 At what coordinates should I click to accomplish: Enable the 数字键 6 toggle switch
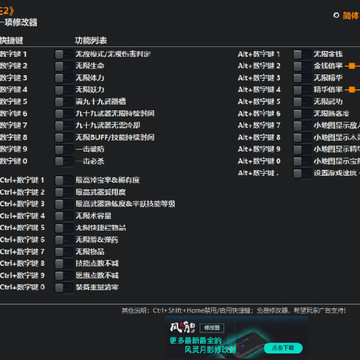click(x=64, y=114)
